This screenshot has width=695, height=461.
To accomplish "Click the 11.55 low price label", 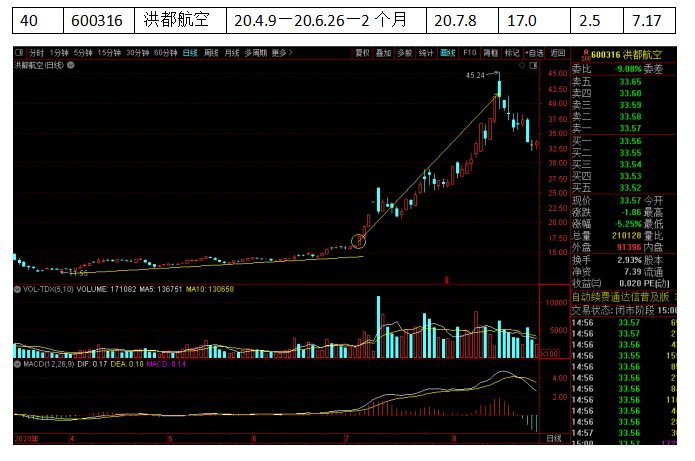I will [78, 273].
